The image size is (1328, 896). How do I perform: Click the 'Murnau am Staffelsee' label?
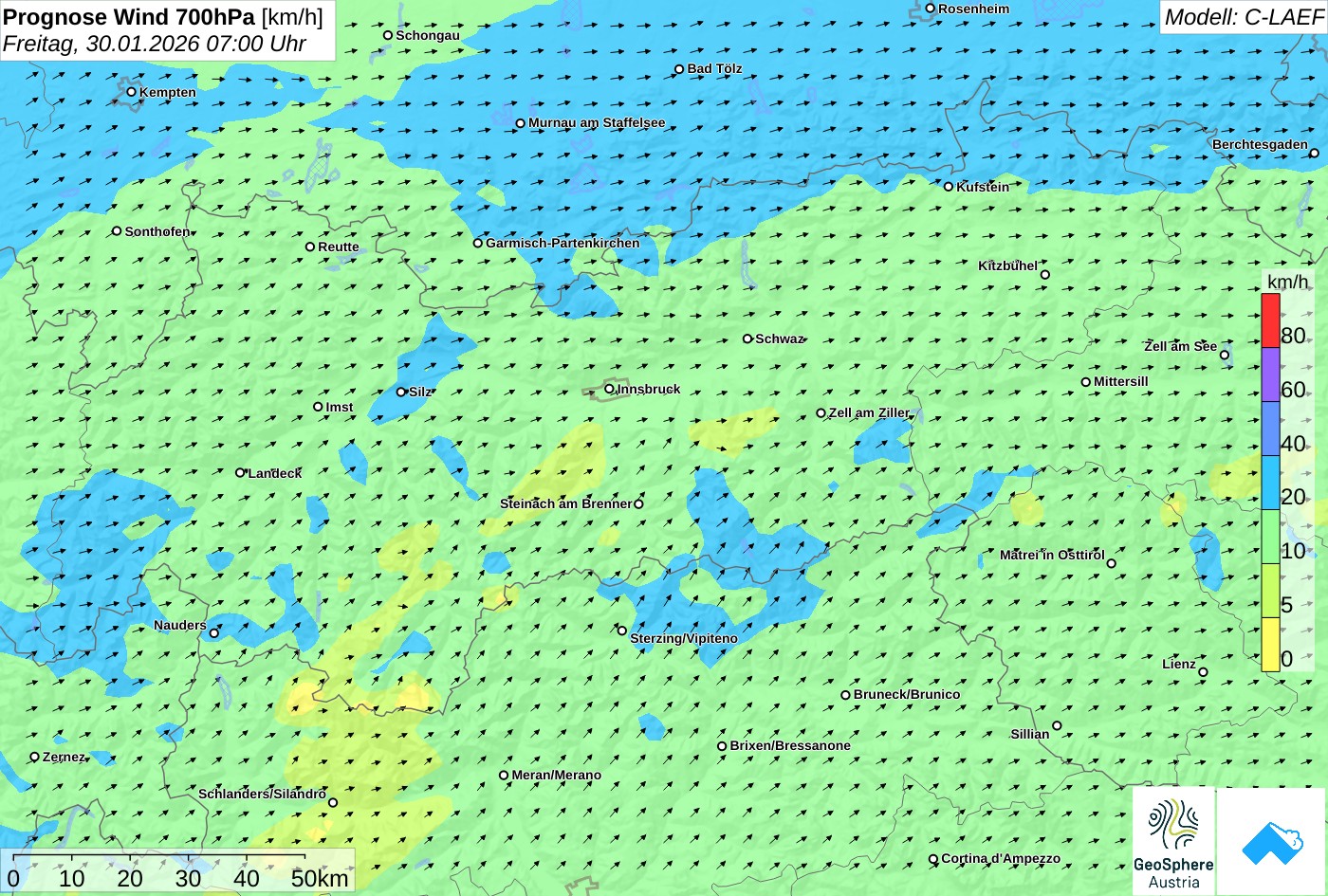(597, 122)
